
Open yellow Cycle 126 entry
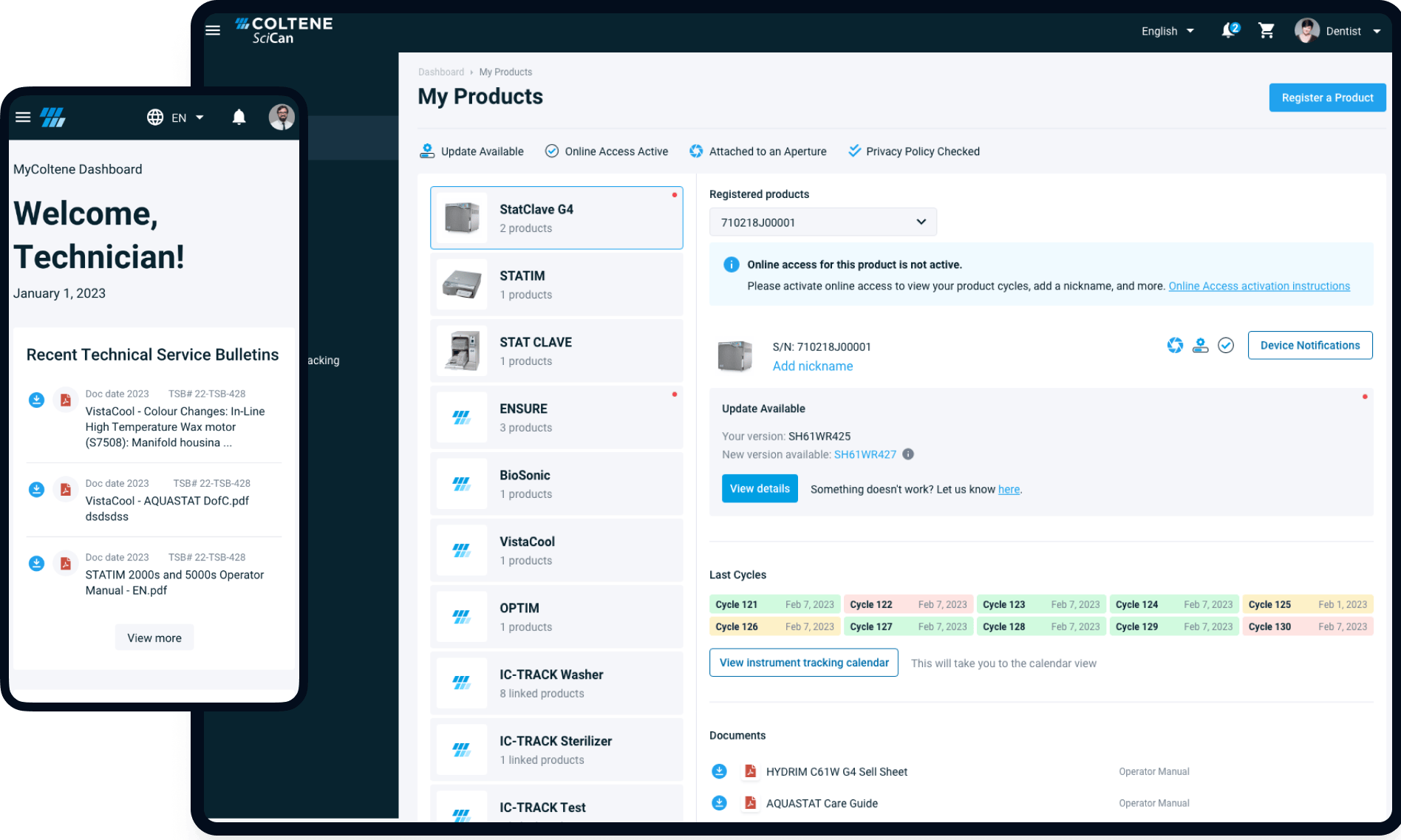click(x=774, y=626)
